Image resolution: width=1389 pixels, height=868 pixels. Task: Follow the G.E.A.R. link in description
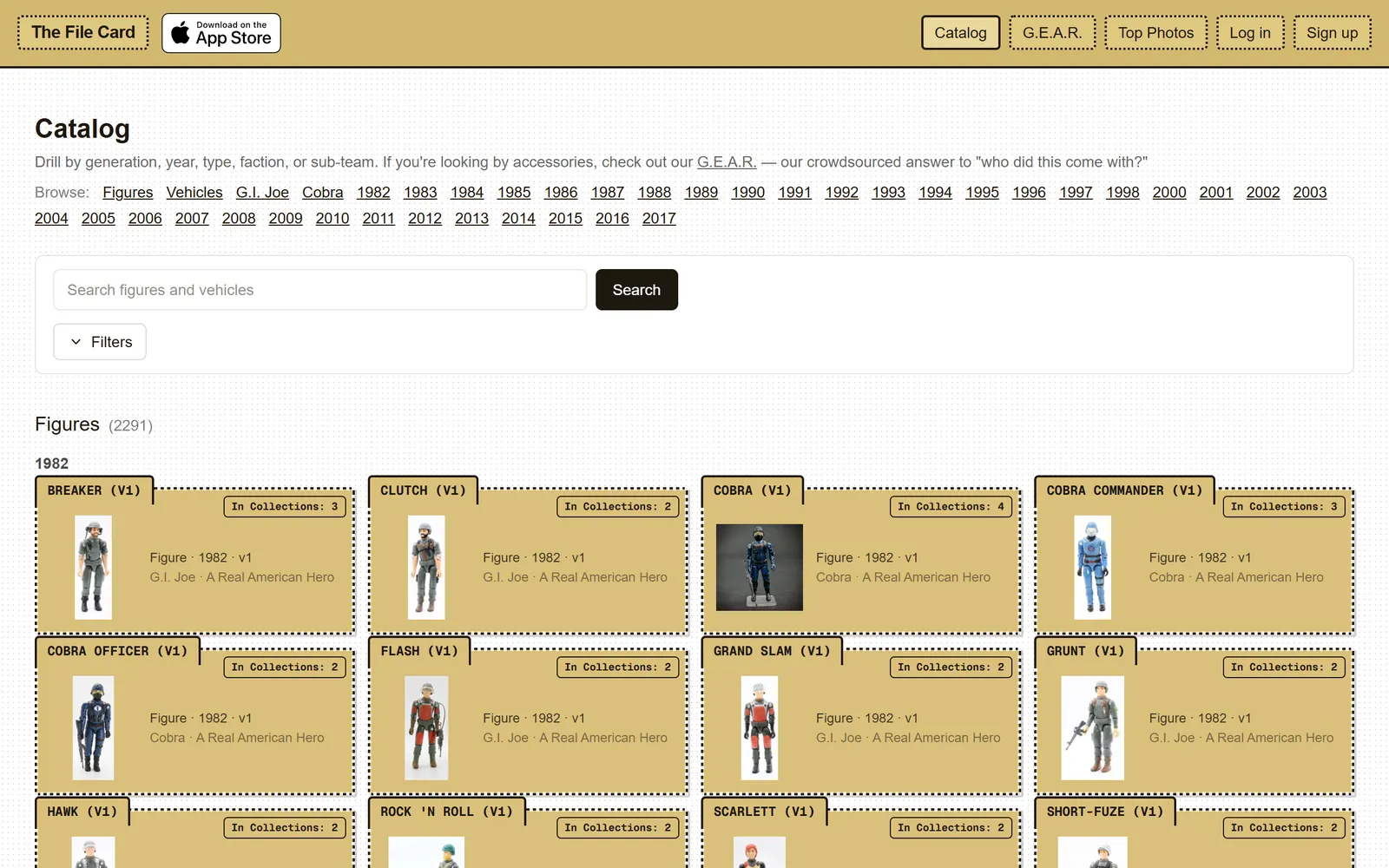(x=727, y=162)
